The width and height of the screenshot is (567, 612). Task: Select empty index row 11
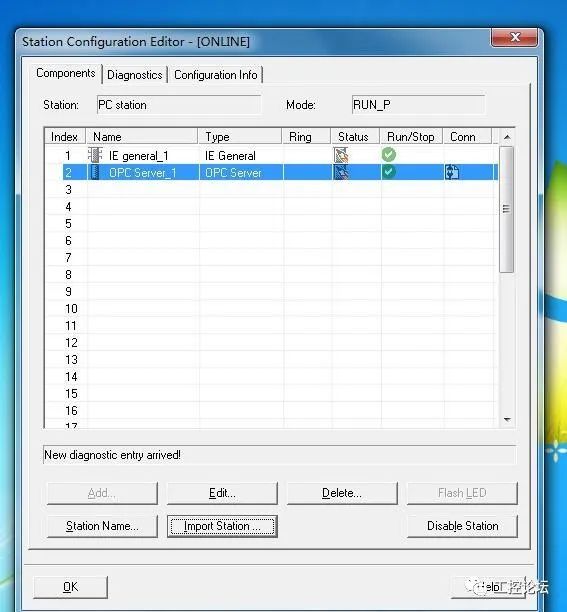click(x=71, y=326)
